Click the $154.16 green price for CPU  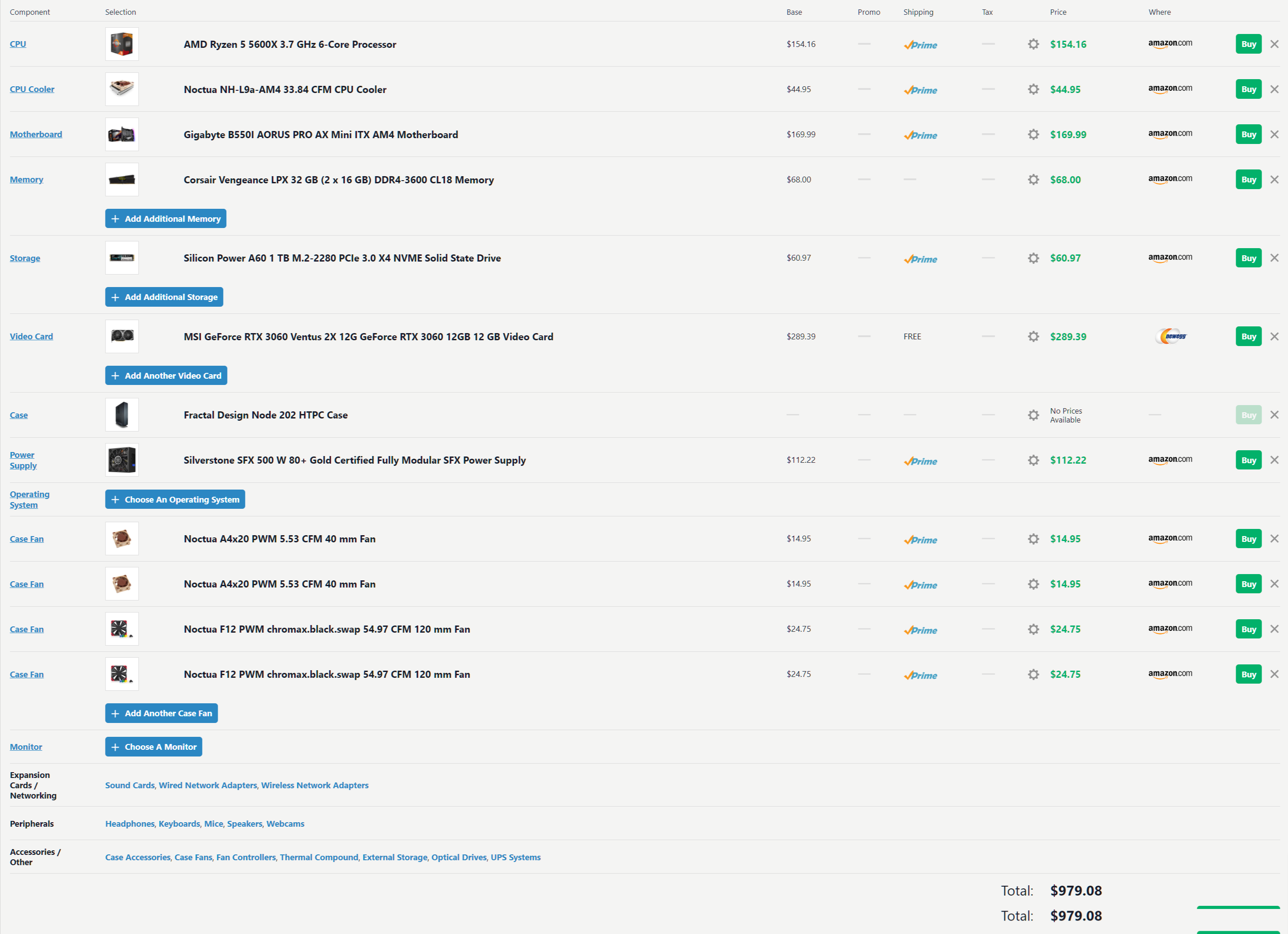pos(1068,44)
